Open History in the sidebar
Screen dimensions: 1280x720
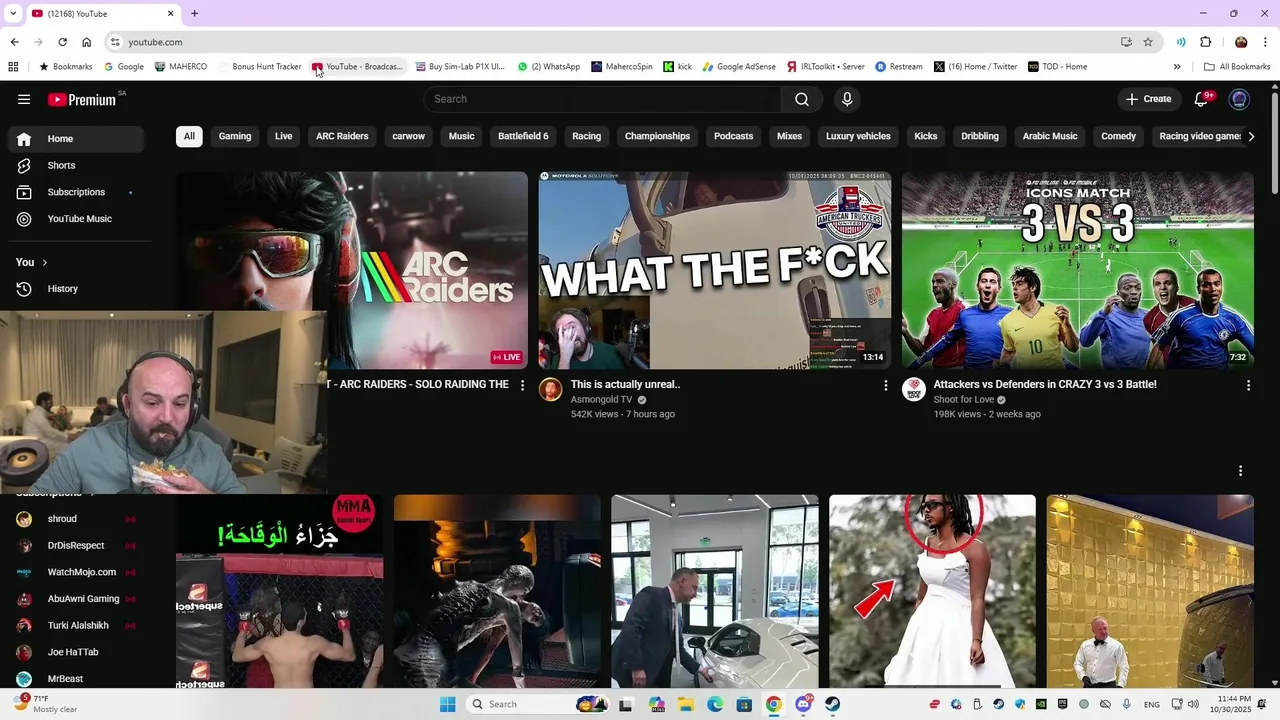76,289
